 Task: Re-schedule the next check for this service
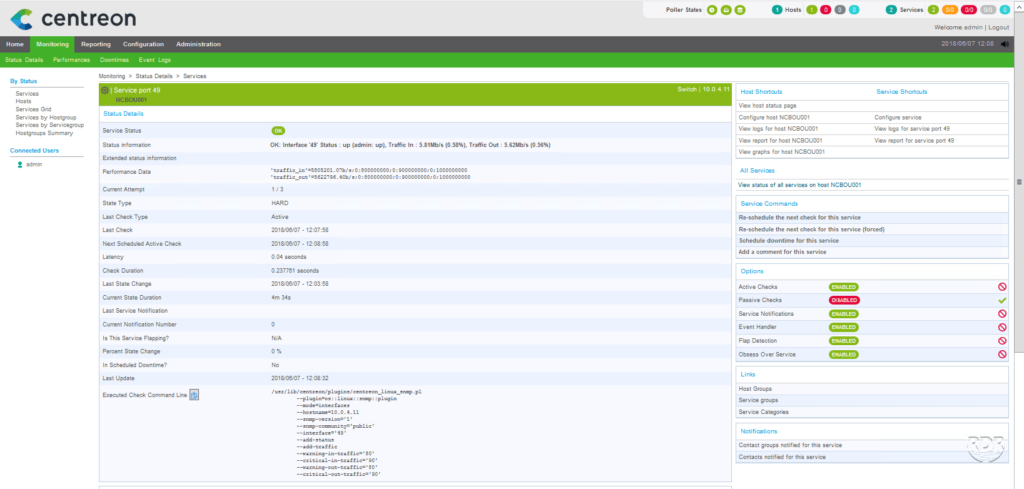[x=799, y=217]
